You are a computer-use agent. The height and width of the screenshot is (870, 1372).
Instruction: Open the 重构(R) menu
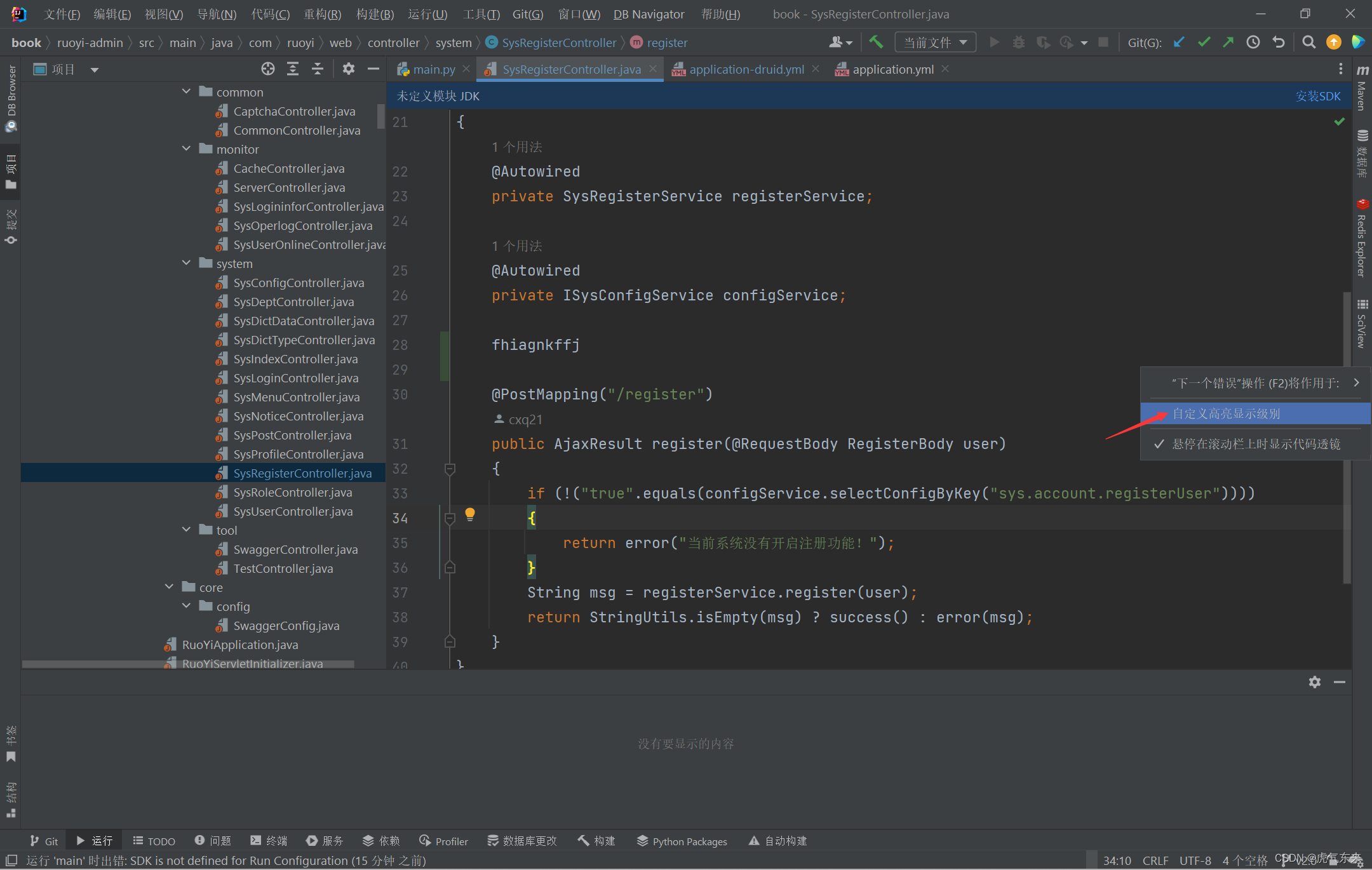coord(322,14)
